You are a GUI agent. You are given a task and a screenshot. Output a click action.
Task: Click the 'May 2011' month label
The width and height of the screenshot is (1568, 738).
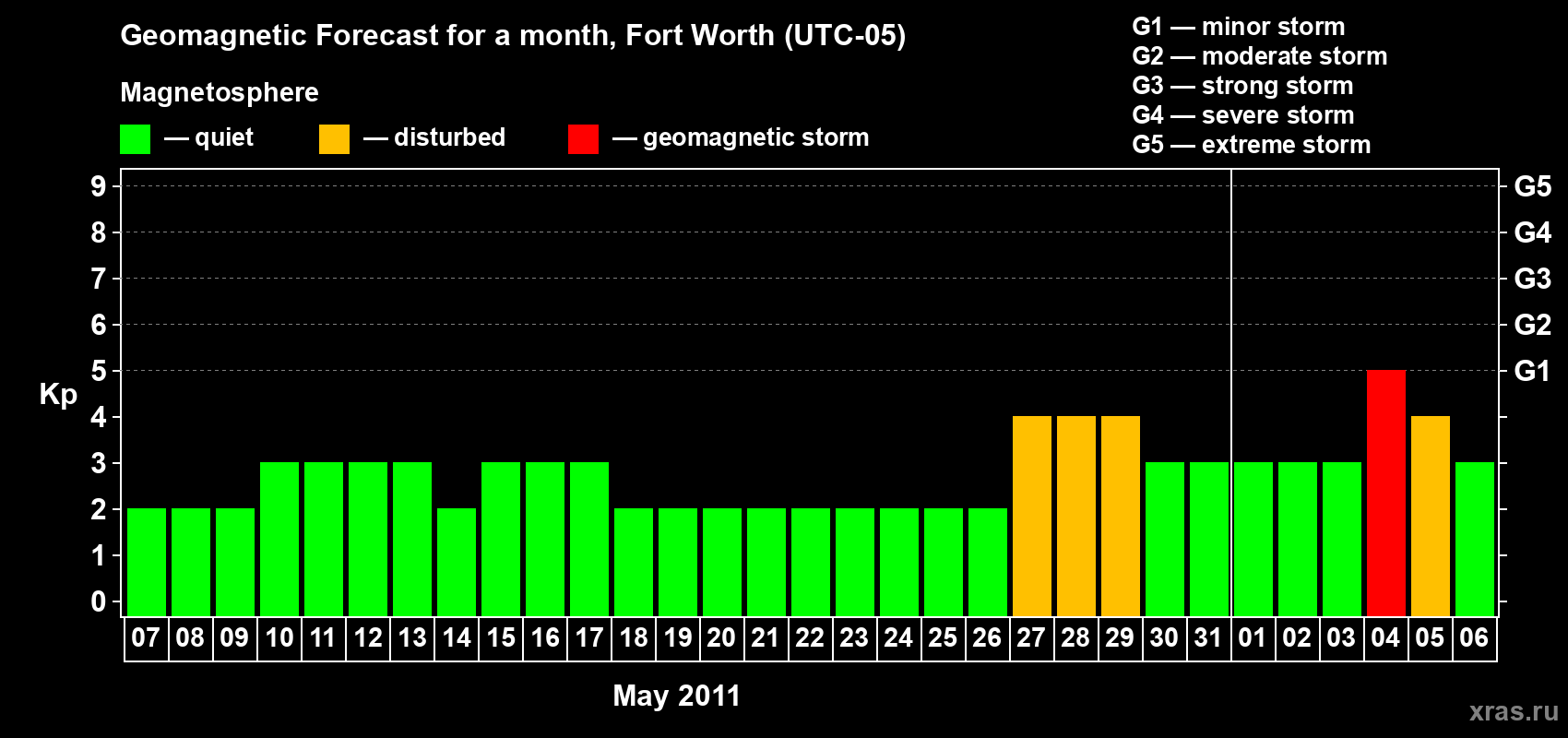tap(677, 696)
